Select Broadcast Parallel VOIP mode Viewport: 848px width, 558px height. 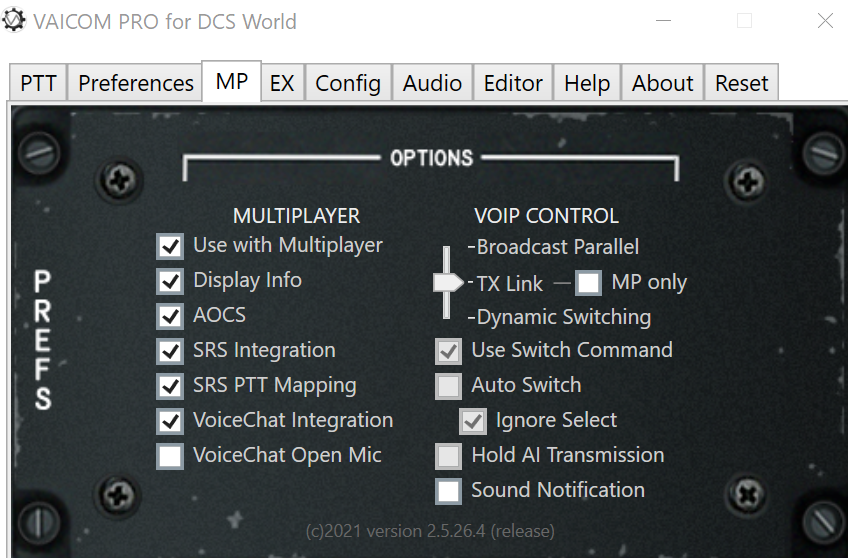[x=558, y=247]
